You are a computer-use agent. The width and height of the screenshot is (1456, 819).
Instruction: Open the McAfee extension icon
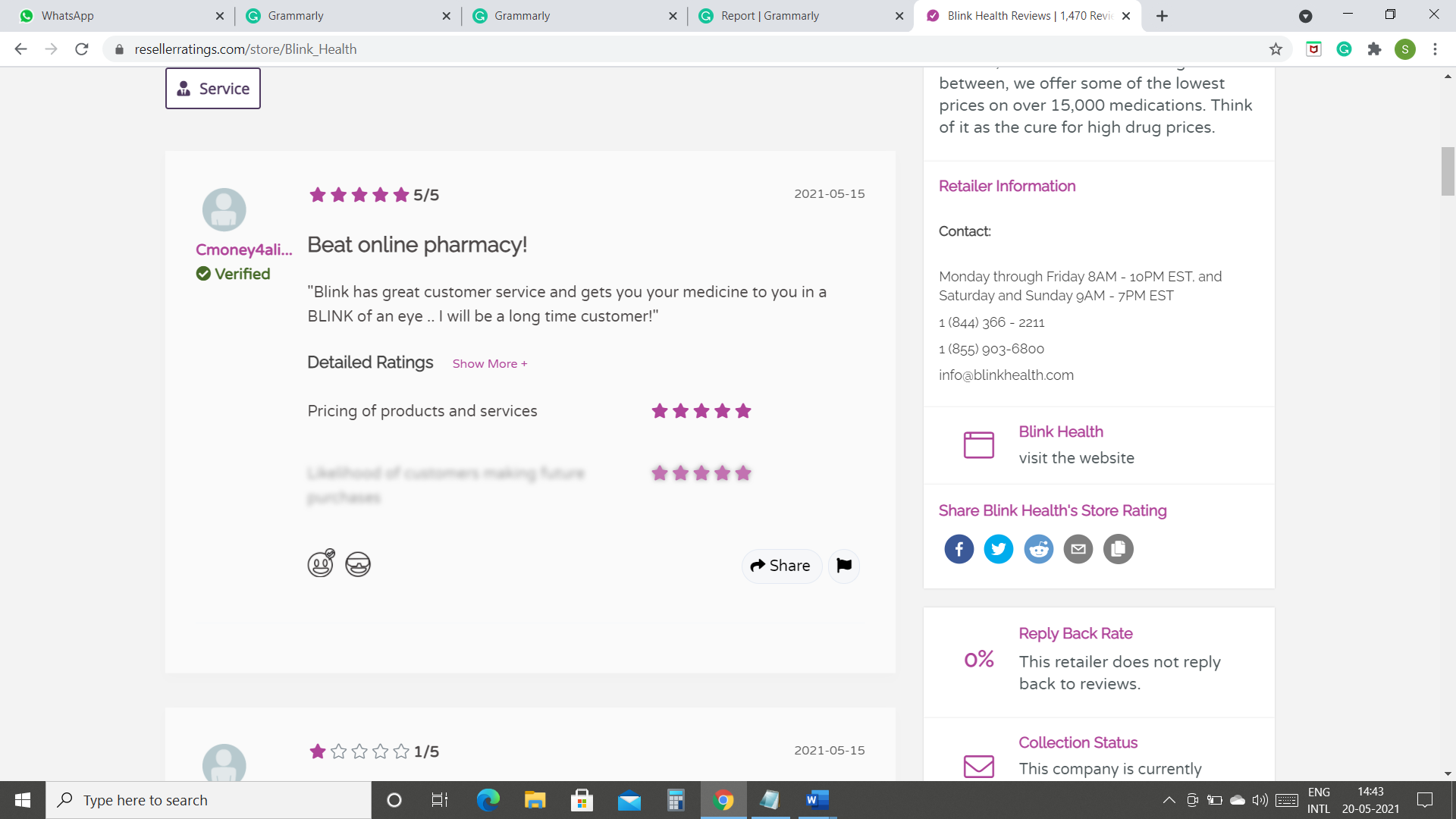point(1313,49)
